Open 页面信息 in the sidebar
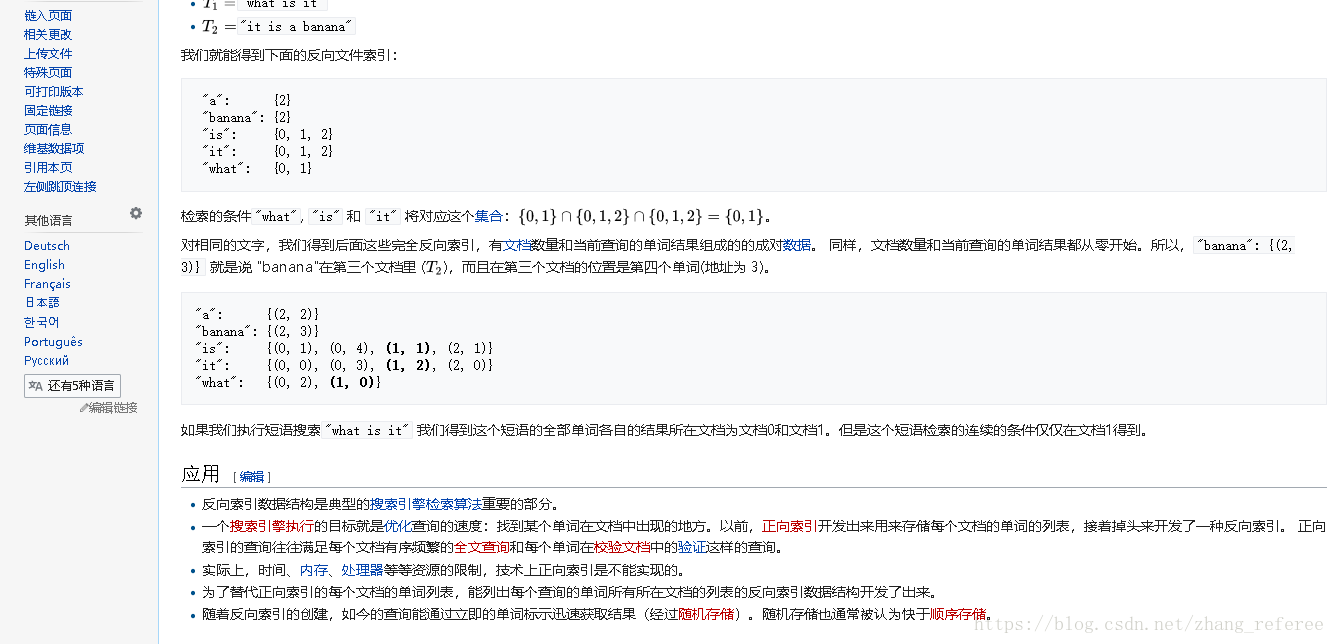The width and height of the screenshot is (1335, 644). point(48,130)
